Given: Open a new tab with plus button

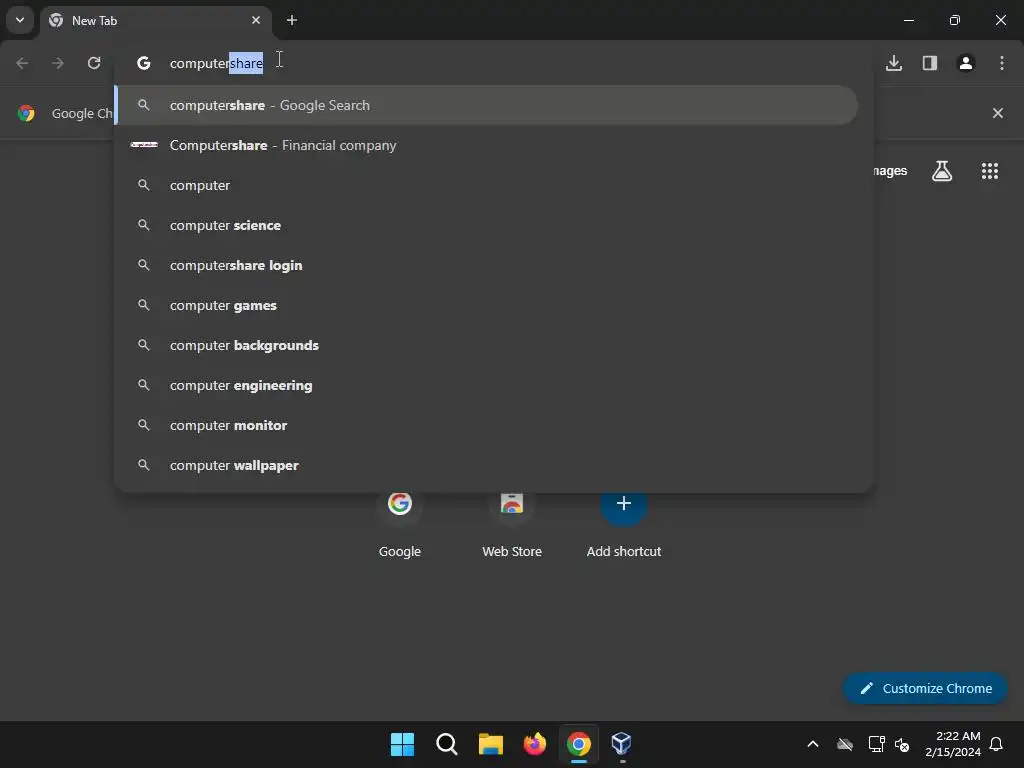Looking at the screenshot, I should [292, 20].
